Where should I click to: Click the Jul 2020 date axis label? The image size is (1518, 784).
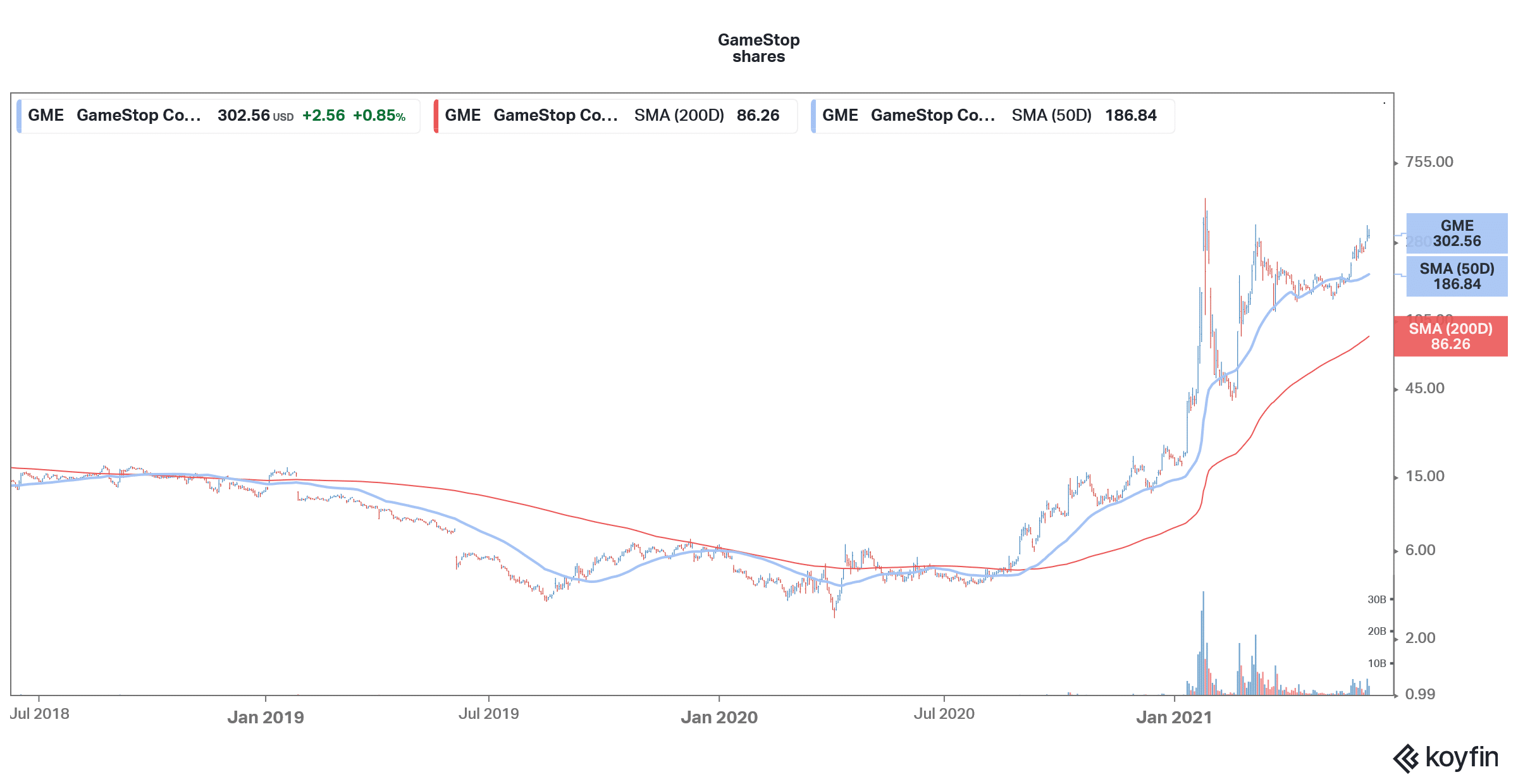click(944, 714)
